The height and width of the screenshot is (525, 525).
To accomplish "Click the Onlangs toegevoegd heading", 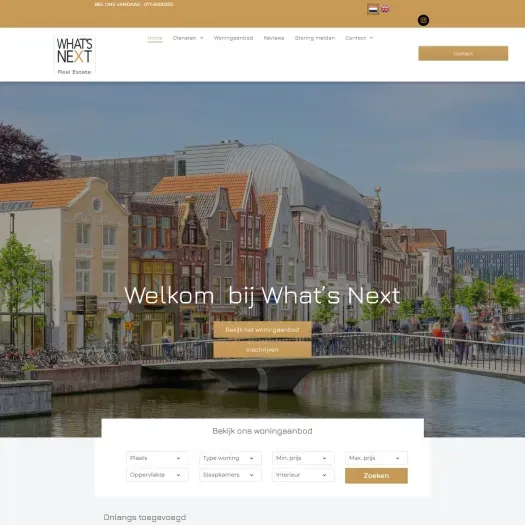I will point(145,518).
